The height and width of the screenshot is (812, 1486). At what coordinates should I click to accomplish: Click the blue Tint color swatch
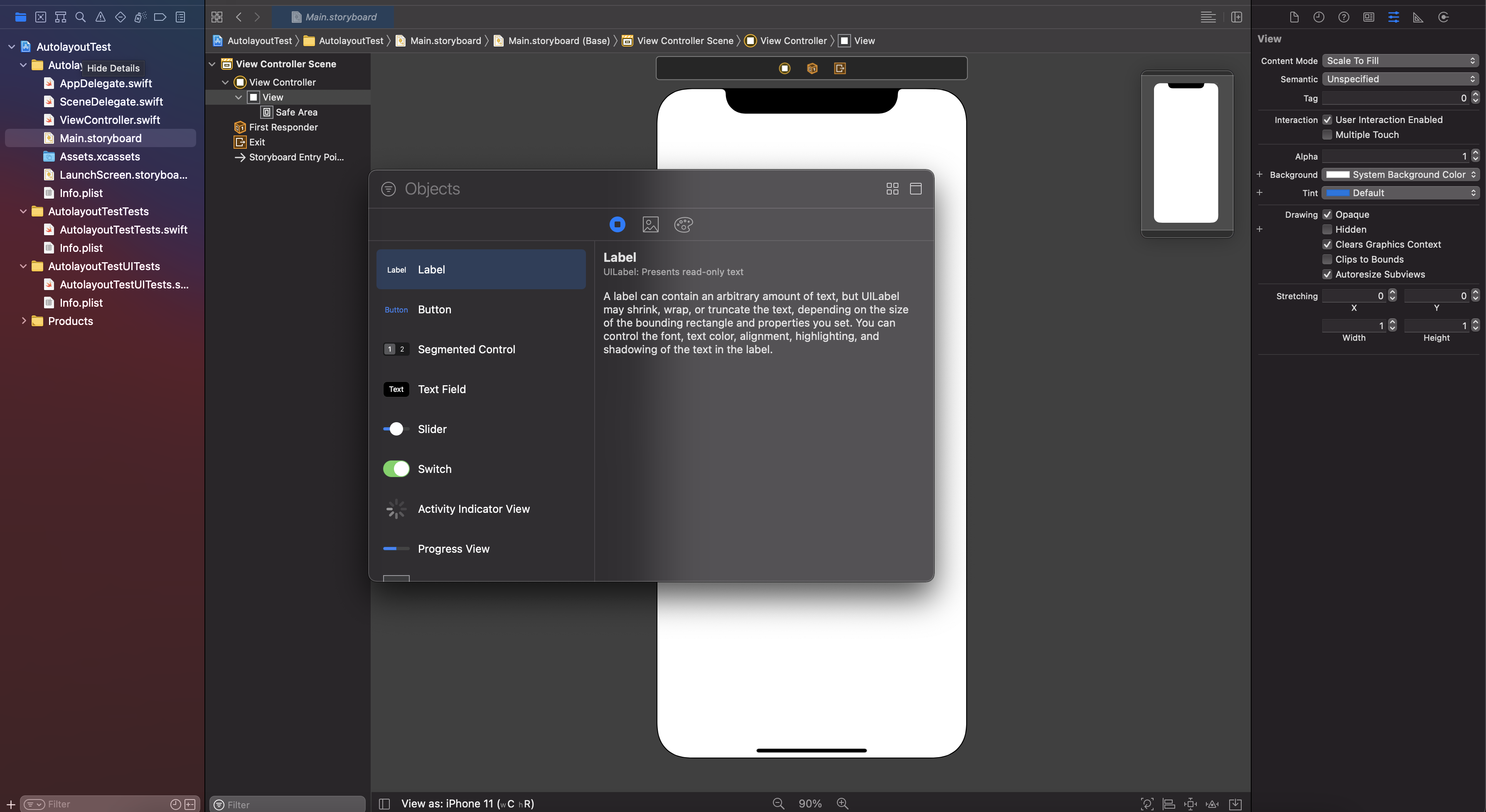1337,193
